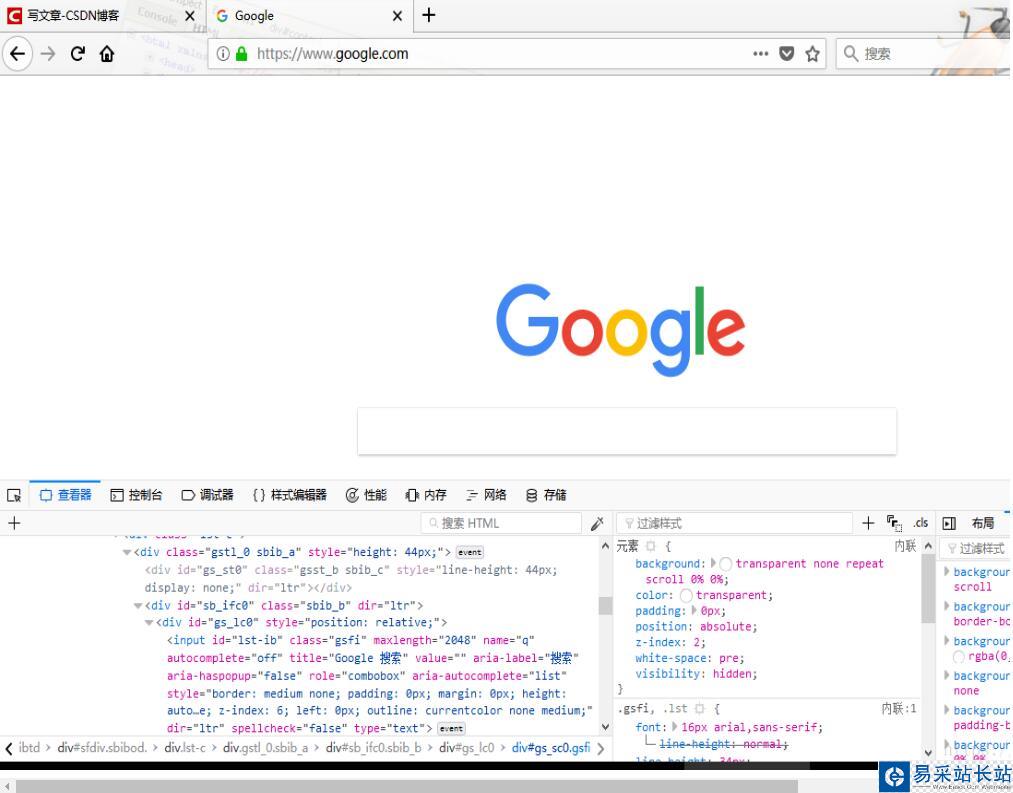
Task: Select breadcrumb div.gstl_0.sbib_a
Action: pos(265,748)
